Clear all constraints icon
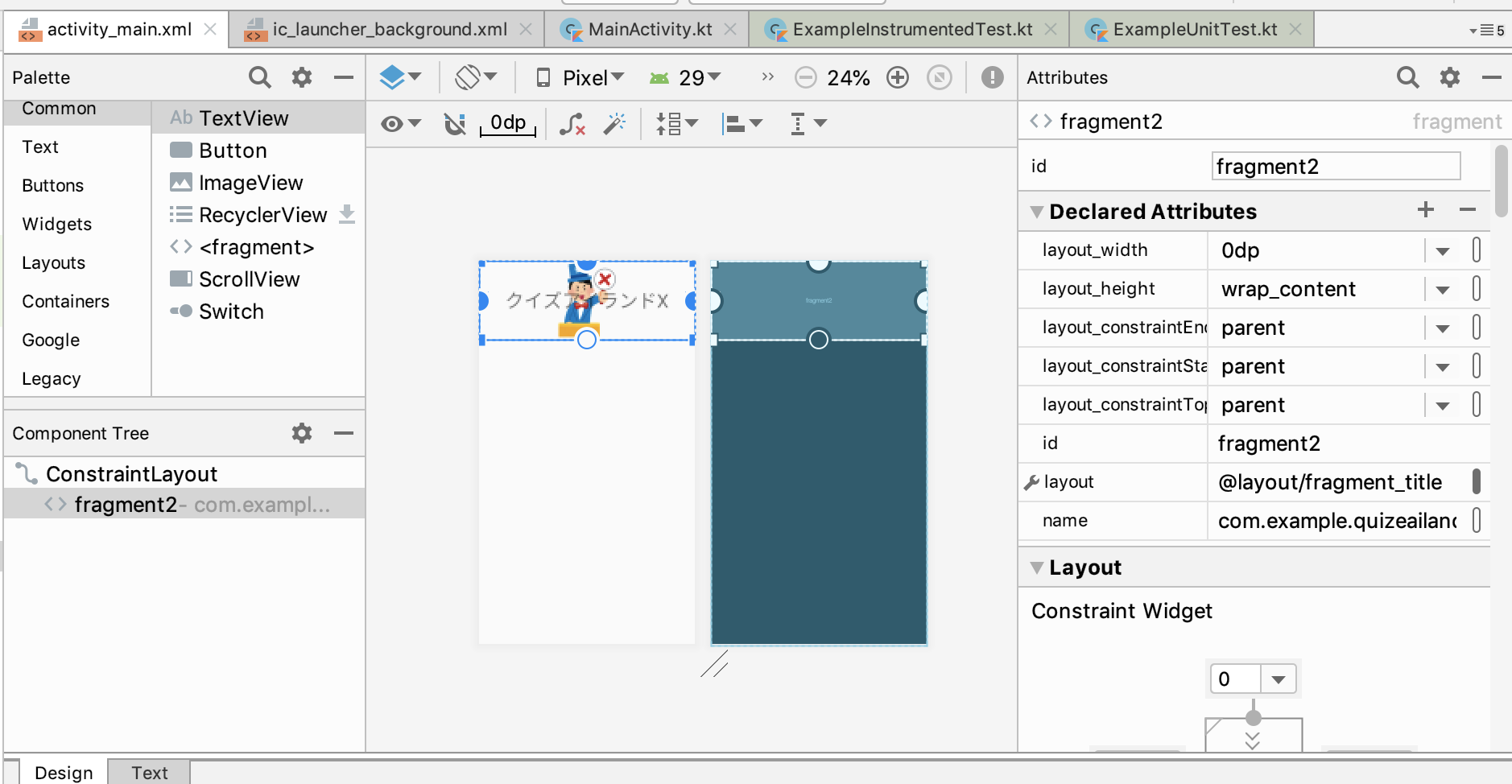The width and height of the screenshot is (1512, 784). click(x=572, y=124)
